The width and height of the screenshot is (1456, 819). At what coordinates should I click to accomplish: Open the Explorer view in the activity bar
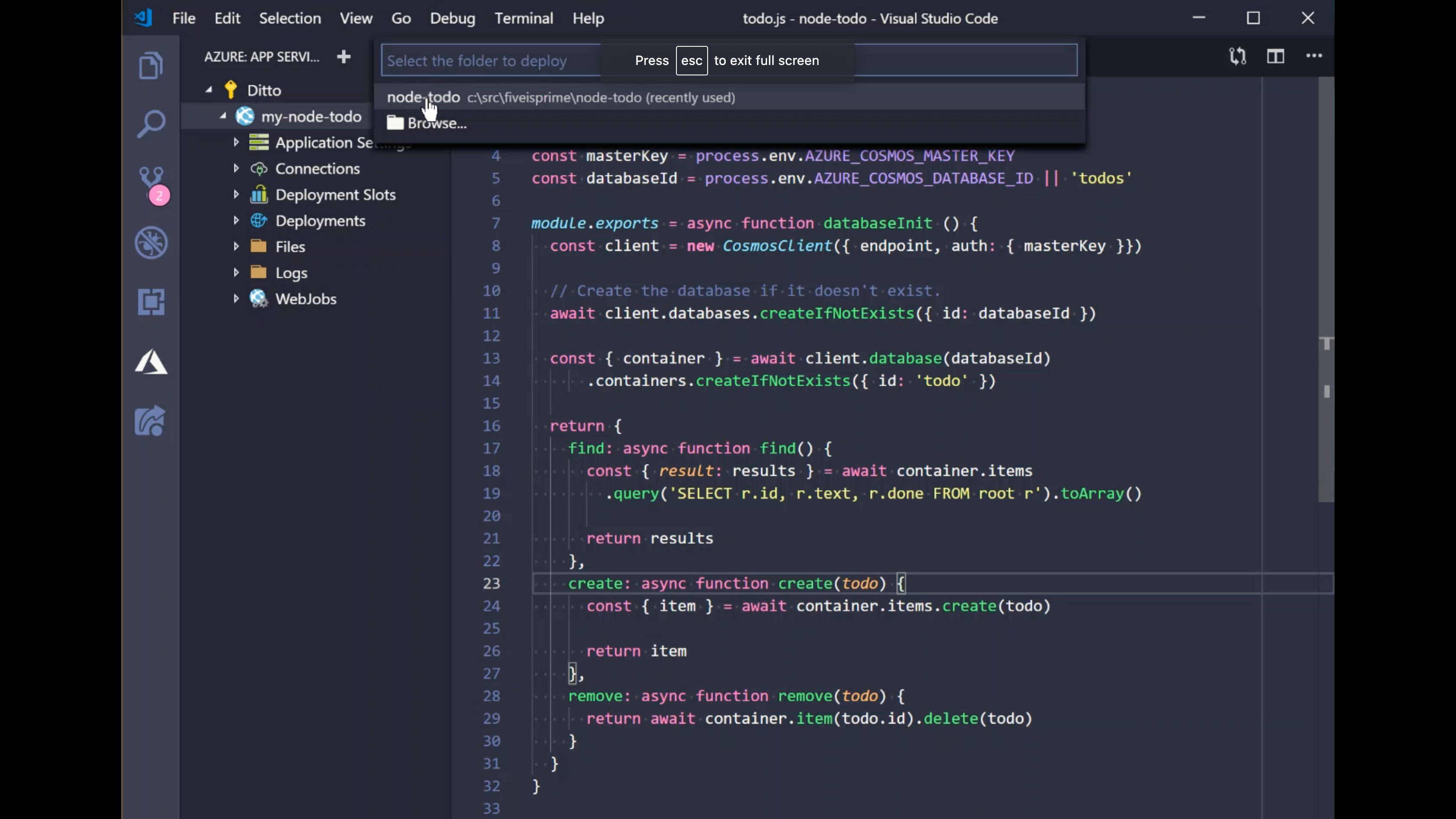point(151,65)
